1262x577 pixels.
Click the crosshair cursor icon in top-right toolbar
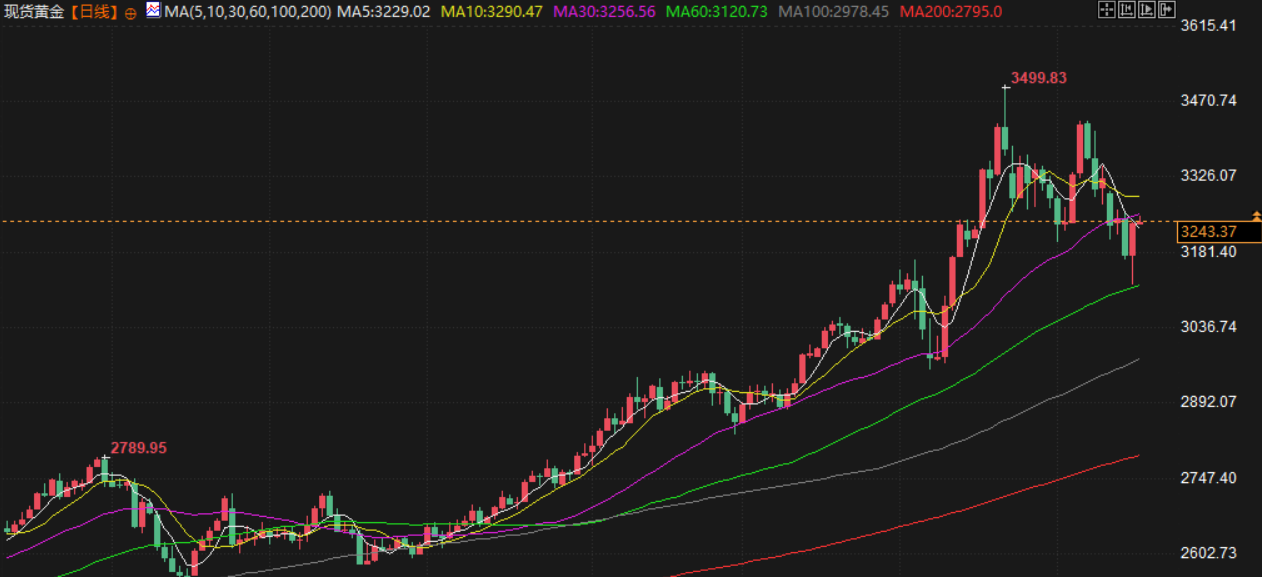pos(1106,10)
